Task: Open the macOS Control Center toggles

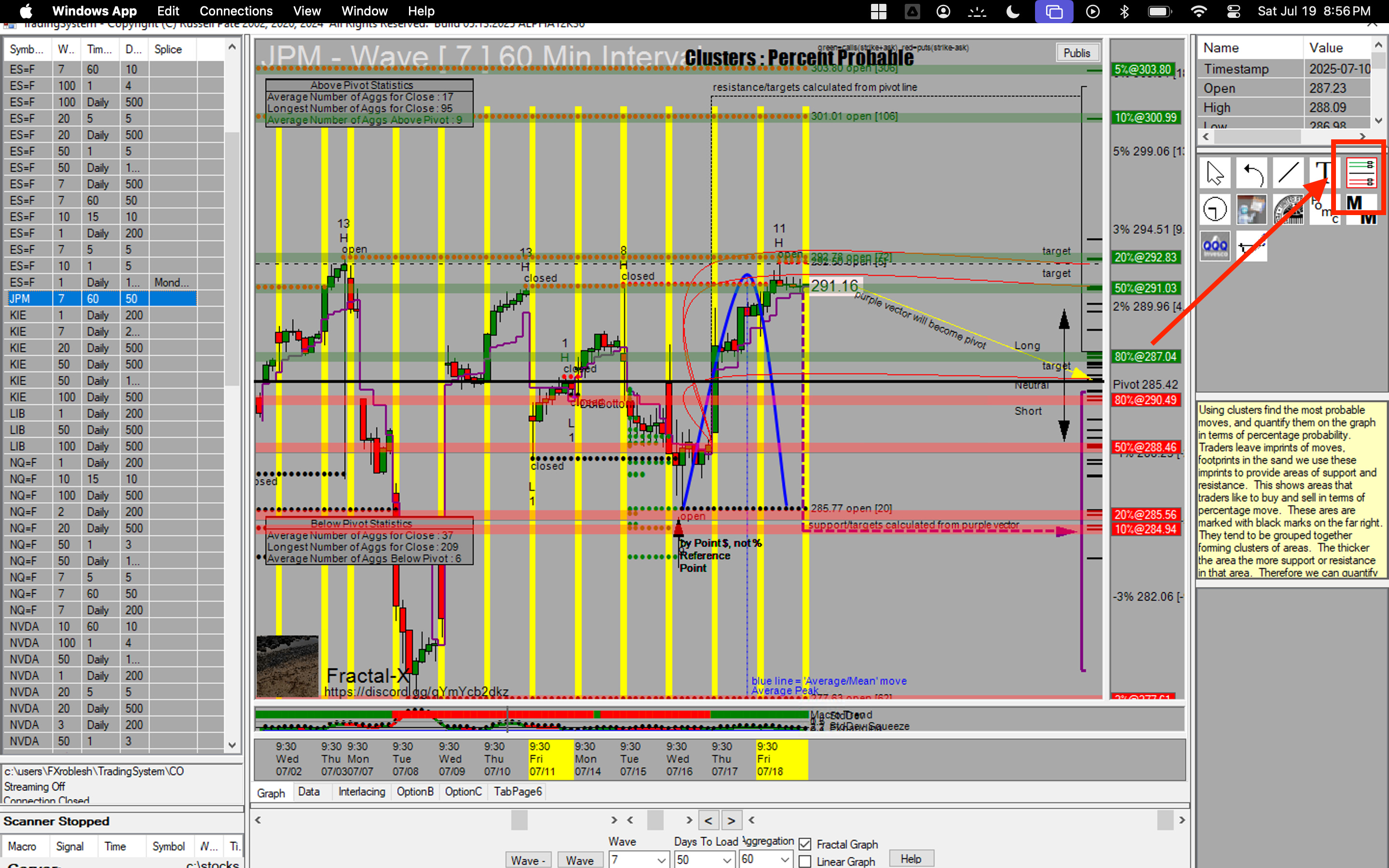Action: 1233,12
